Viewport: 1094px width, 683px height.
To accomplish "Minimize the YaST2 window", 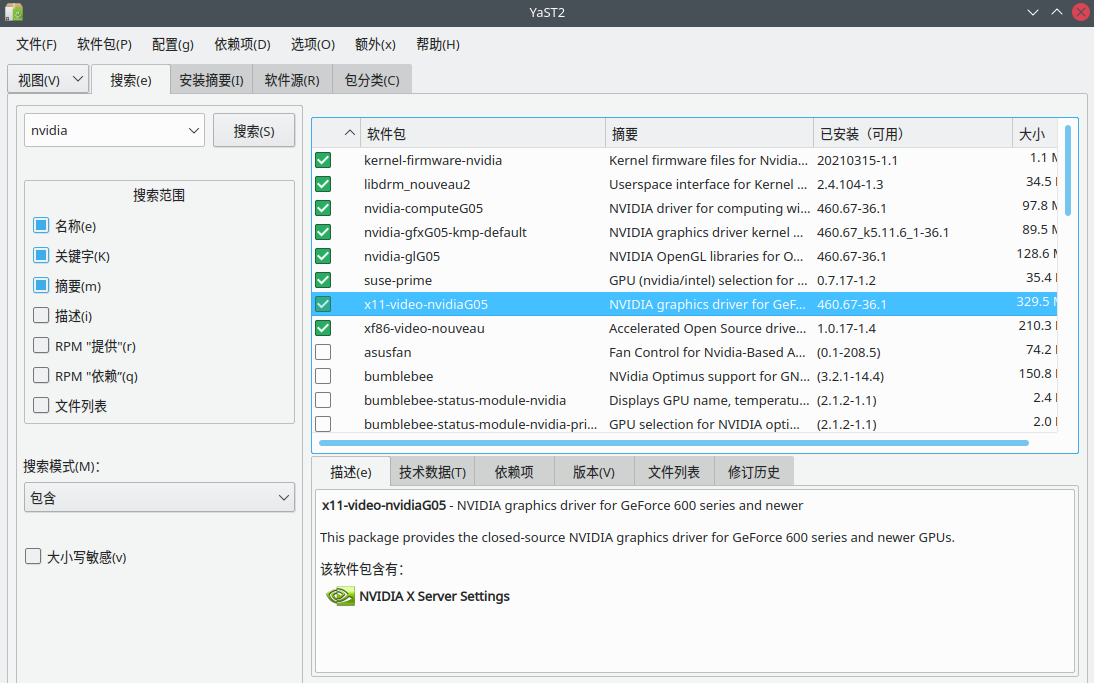I will (x=1033, y=13).
